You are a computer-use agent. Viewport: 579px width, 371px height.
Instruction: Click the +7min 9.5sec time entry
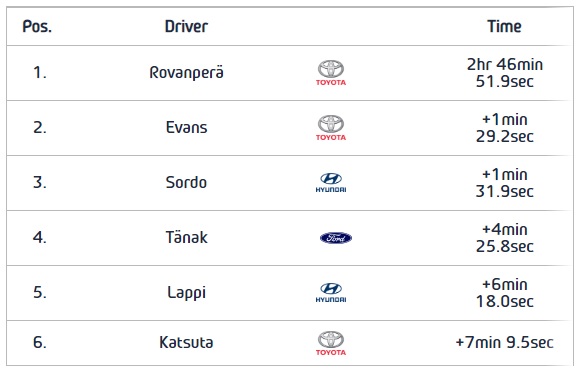[504, 343]
